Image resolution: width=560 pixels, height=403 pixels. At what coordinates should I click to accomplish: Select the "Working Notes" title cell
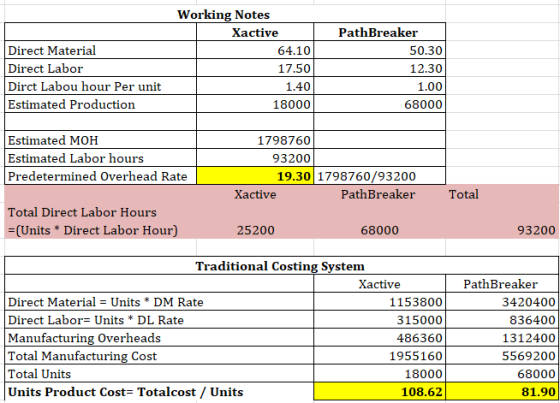[224, 14]
